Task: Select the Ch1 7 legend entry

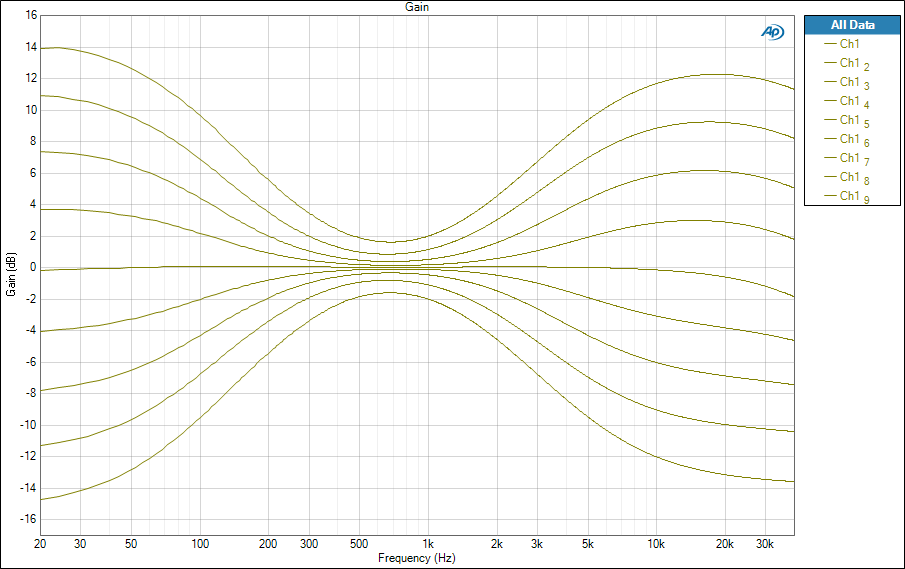Action: [x=847, y=159]
